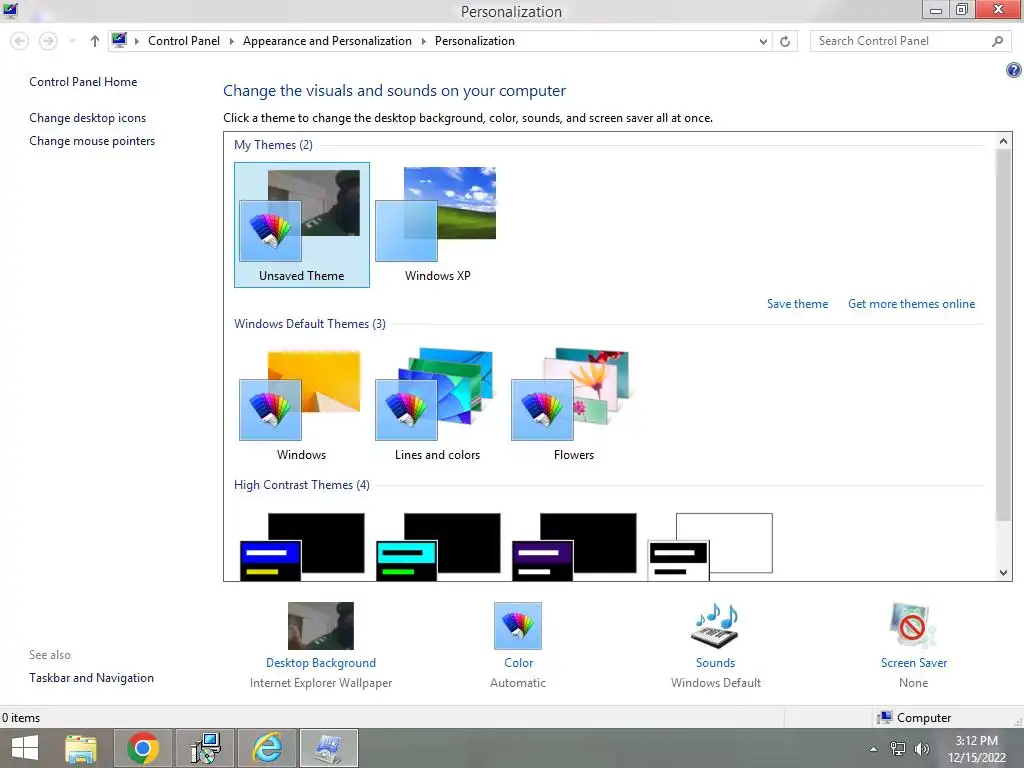Click the High Contrast Themes (4) header
1024x768 pixels.
click(x=302, y=485)
